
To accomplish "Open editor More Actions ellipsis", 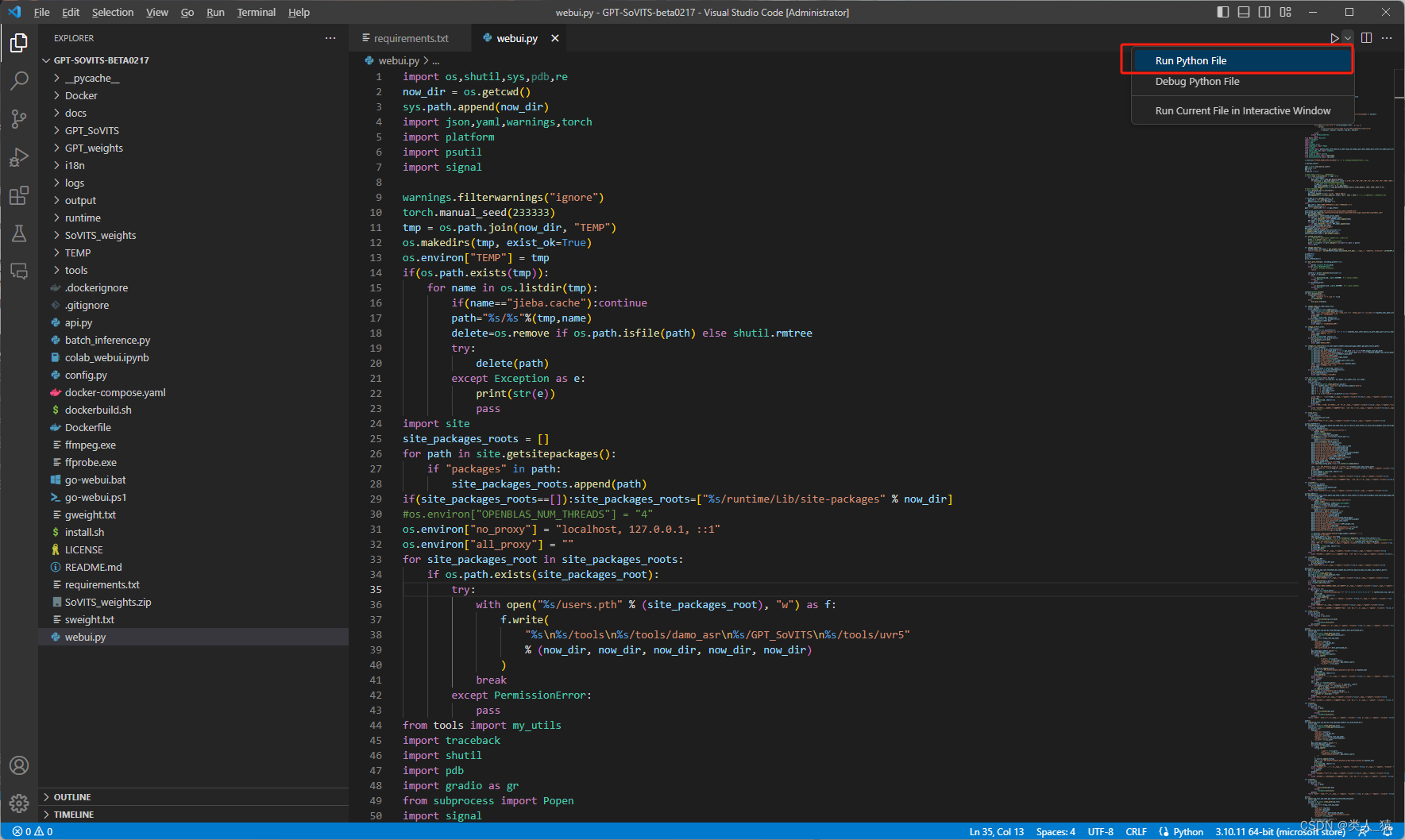I will tap(1387, 38).
